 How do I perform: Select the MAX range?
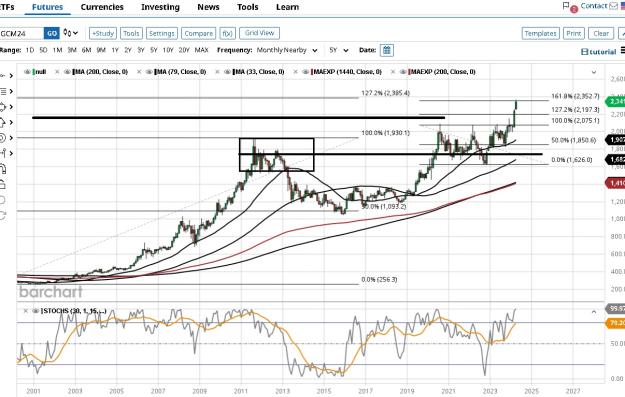pyautogui.click(x=201, y=50)
